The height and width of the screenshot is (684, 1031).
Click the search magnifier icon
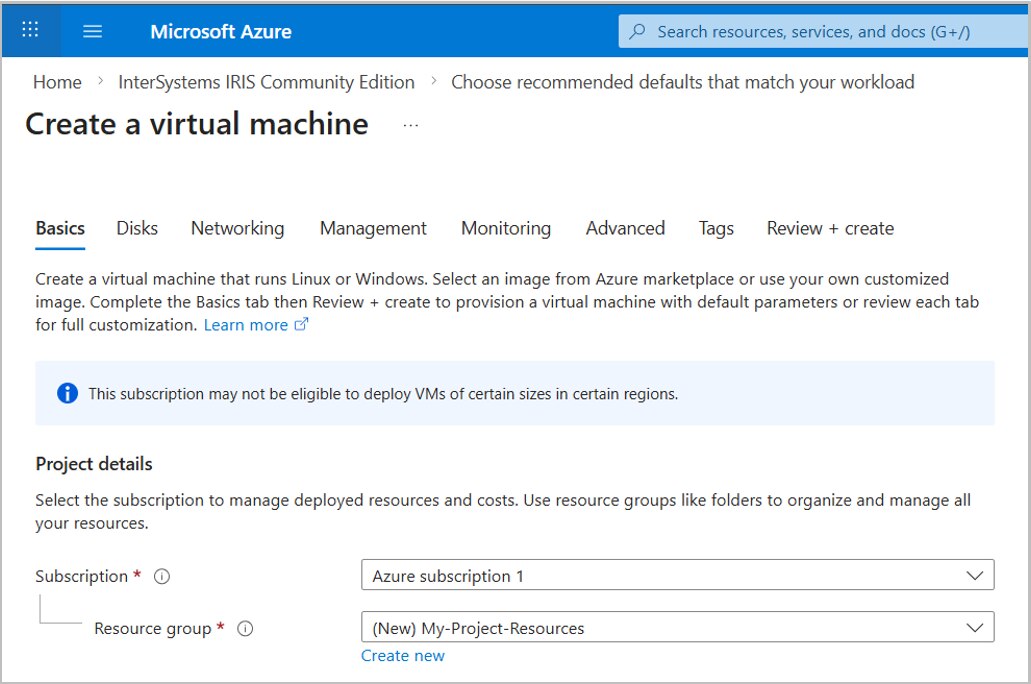pyautogui.click(x=636, y=31)
